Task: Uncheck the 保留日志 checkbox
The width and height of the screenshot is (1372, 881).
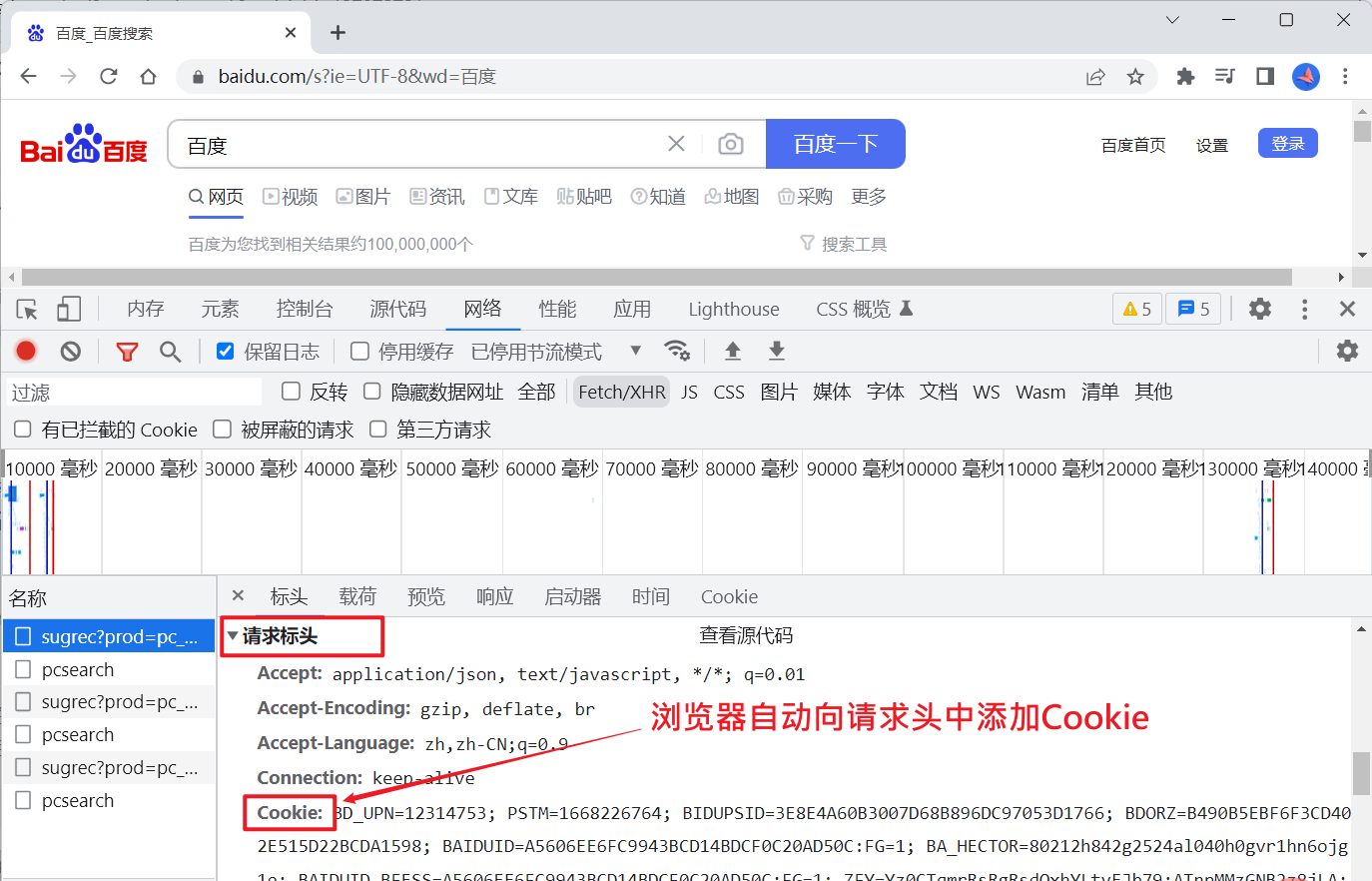Action: [x=226, y=351]
